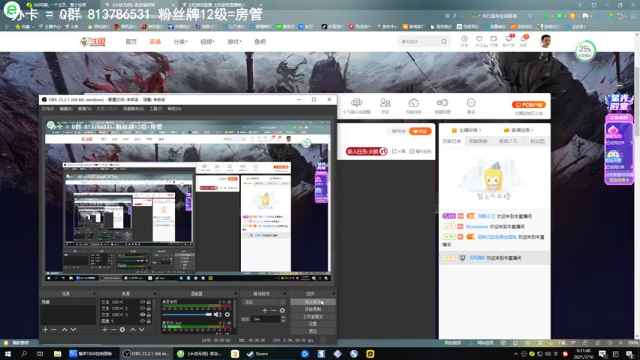The width and height of the screenshot is (640, 360).
Task: Click the studio mode button in OBS
Action: tap(313, 317)
